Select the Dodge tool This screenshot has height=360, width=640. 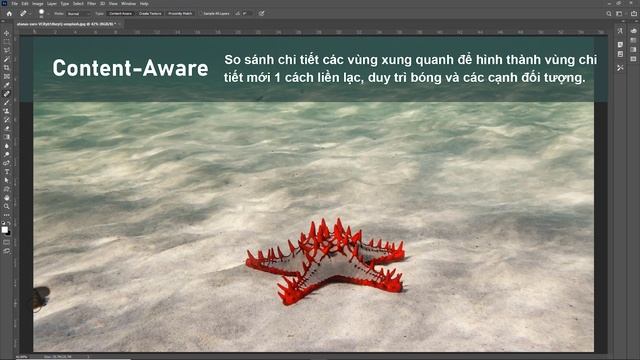[7, 154]
